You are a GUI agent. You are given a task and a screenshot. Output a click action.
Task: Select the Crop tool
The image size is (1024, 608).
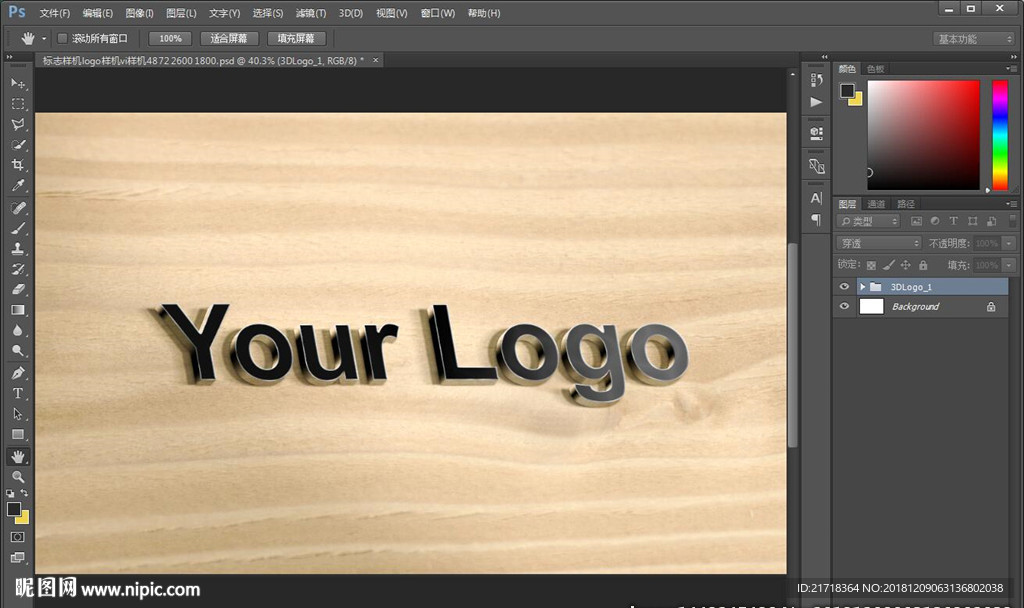point(18,165)
